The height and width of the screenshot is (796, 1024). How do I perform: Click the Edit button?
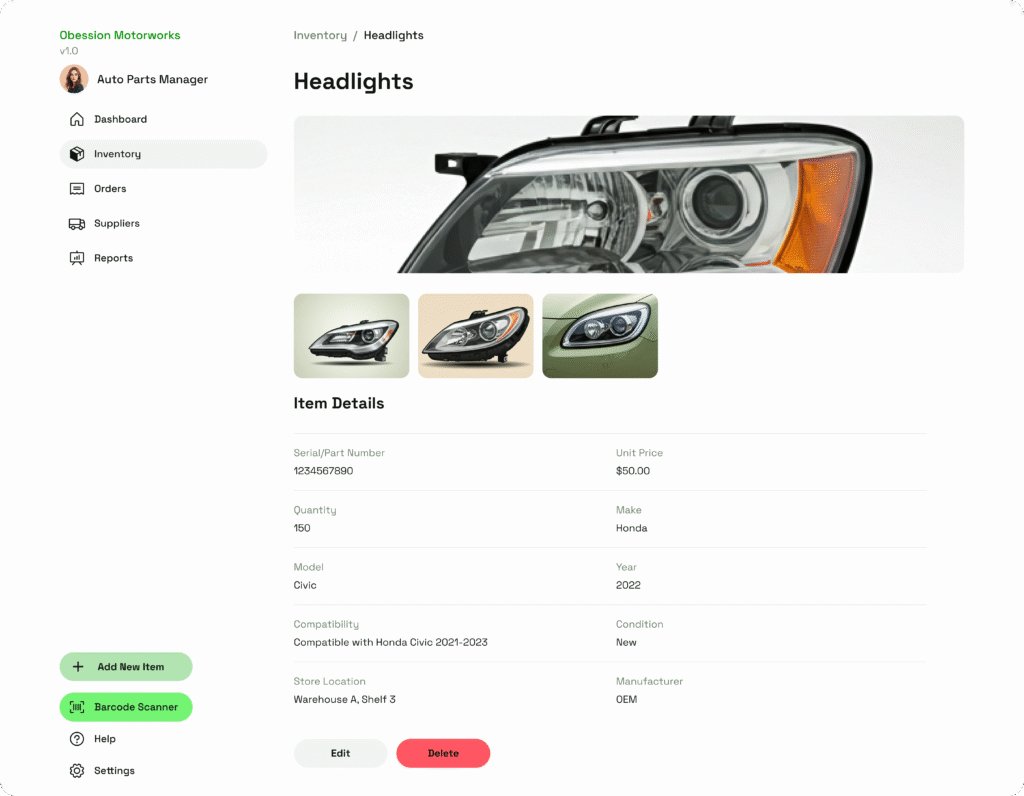pos(340,753)
